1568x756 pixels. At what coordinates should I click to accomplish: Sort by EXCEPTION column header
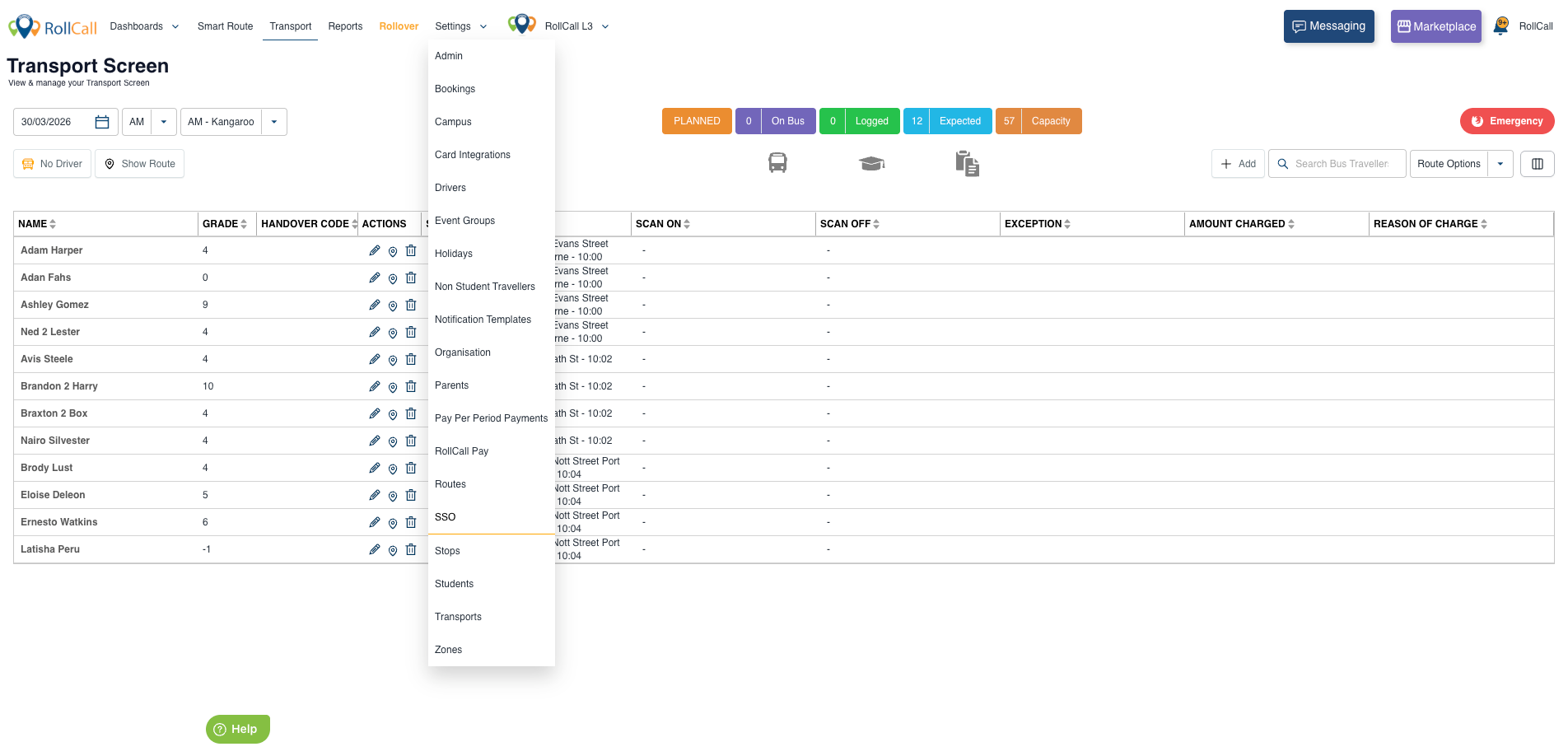1038,224
